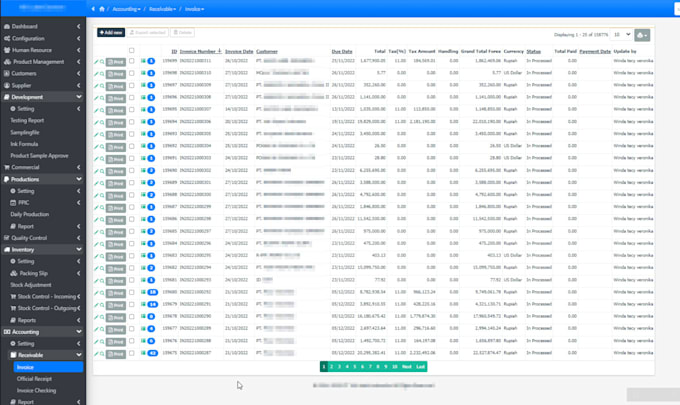The image size is (680, 405).
Task: Edit invoice IN20221000287 with the pencil icon
Action: pos(96,354)
